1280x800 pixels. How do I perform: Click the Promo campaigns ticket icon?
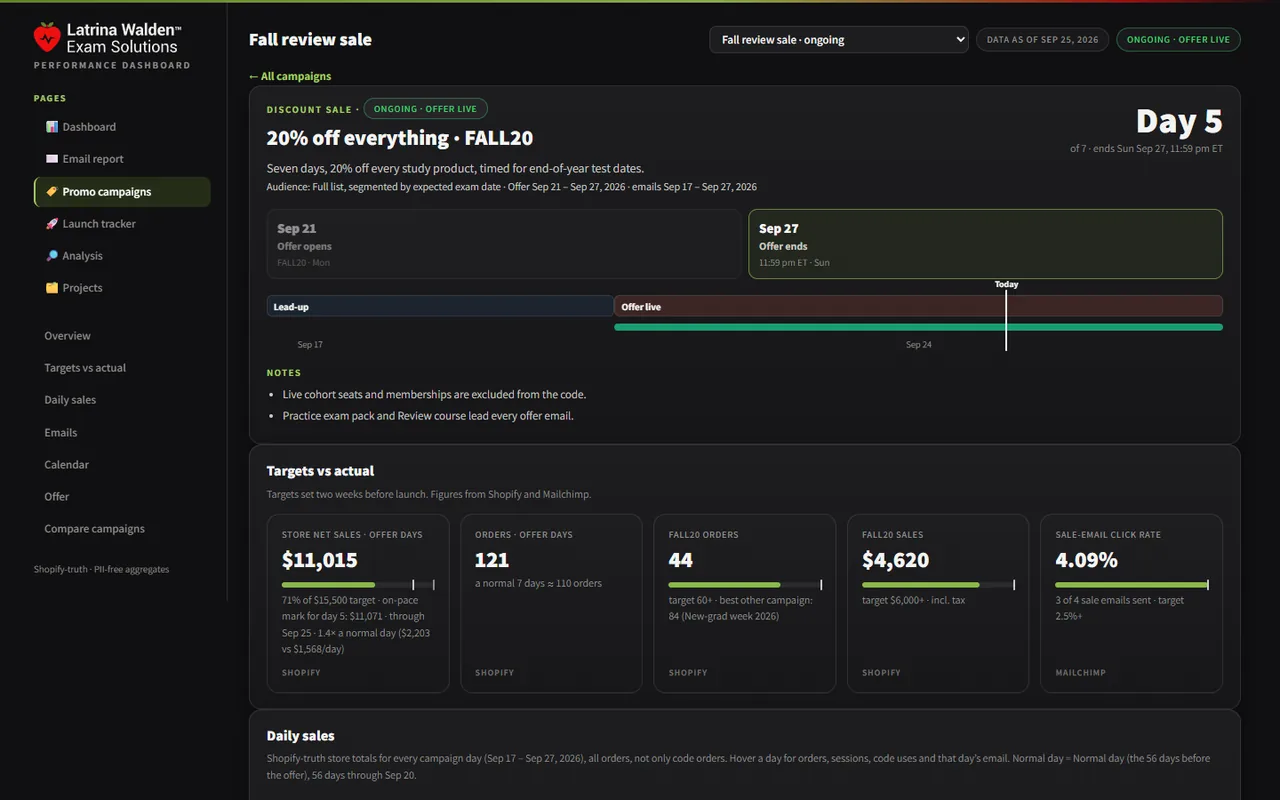pos(52,192)
